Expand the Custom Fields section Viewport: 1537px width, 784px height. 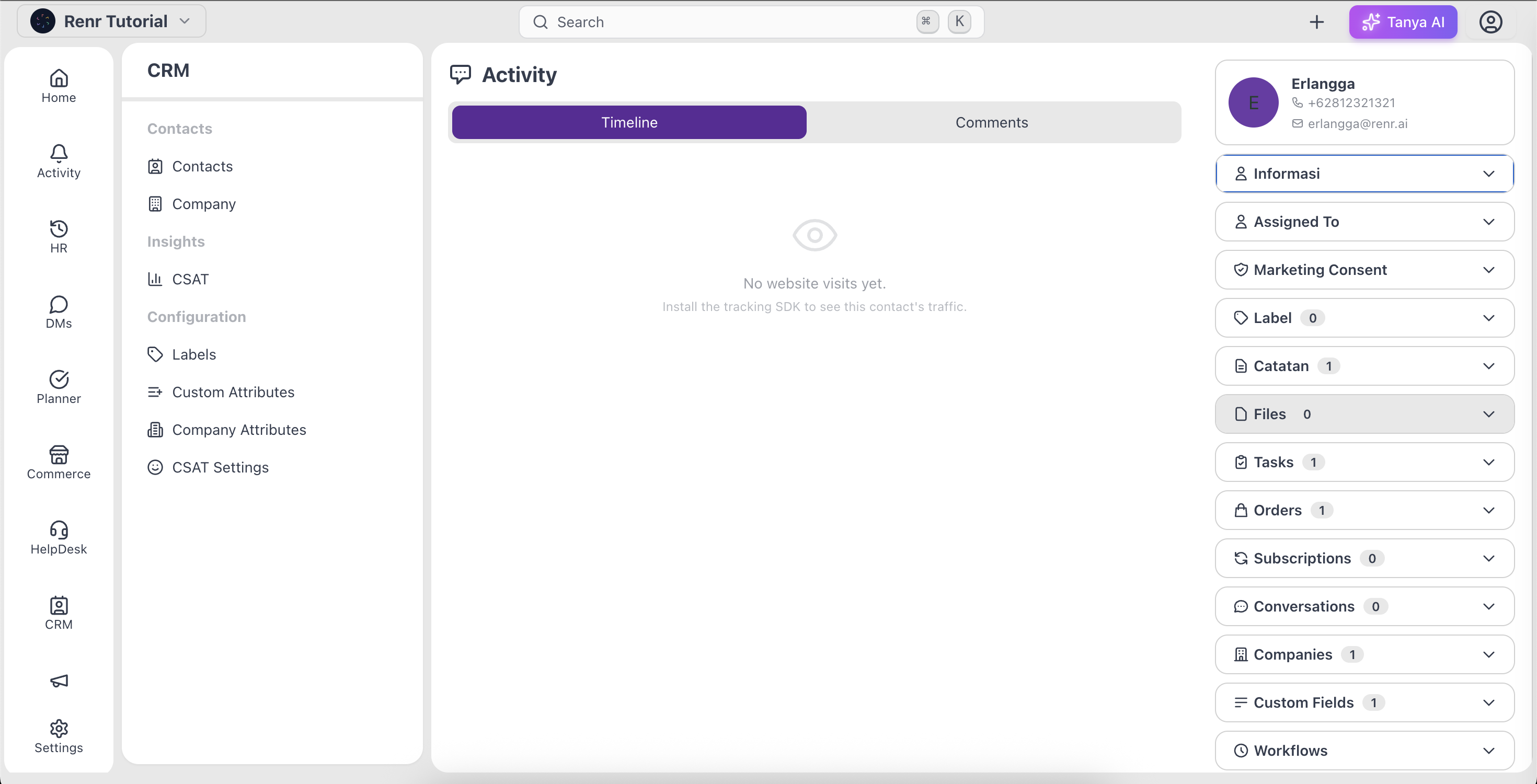[x=1364, y=702]
